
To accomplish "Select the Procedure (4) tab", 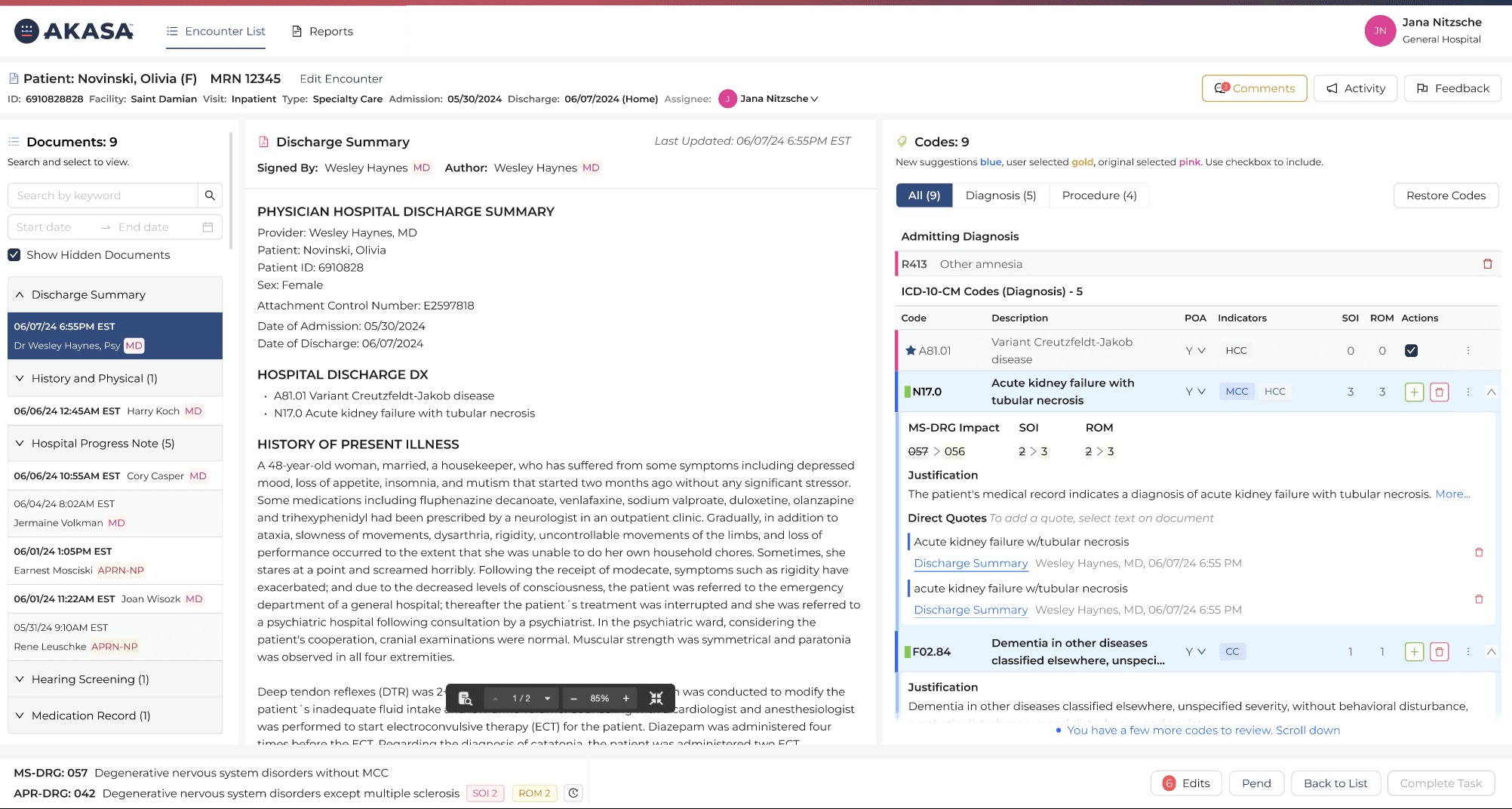I will point(1099,195).
